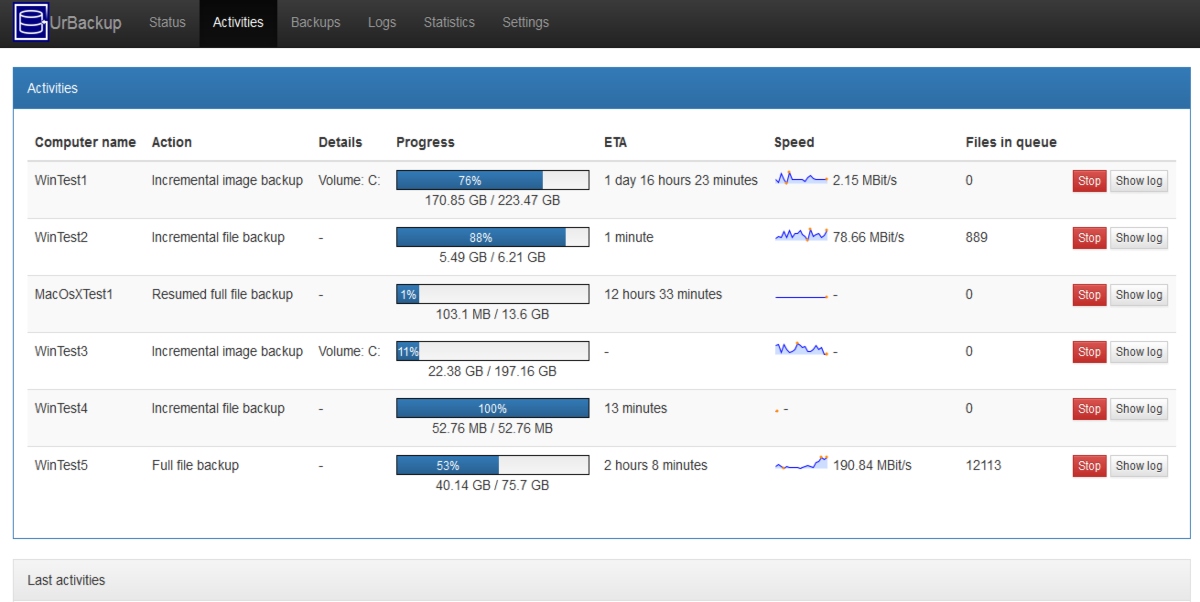
Task: Click the WinTest5 speed sparkline graph
Action: (801, 464)
